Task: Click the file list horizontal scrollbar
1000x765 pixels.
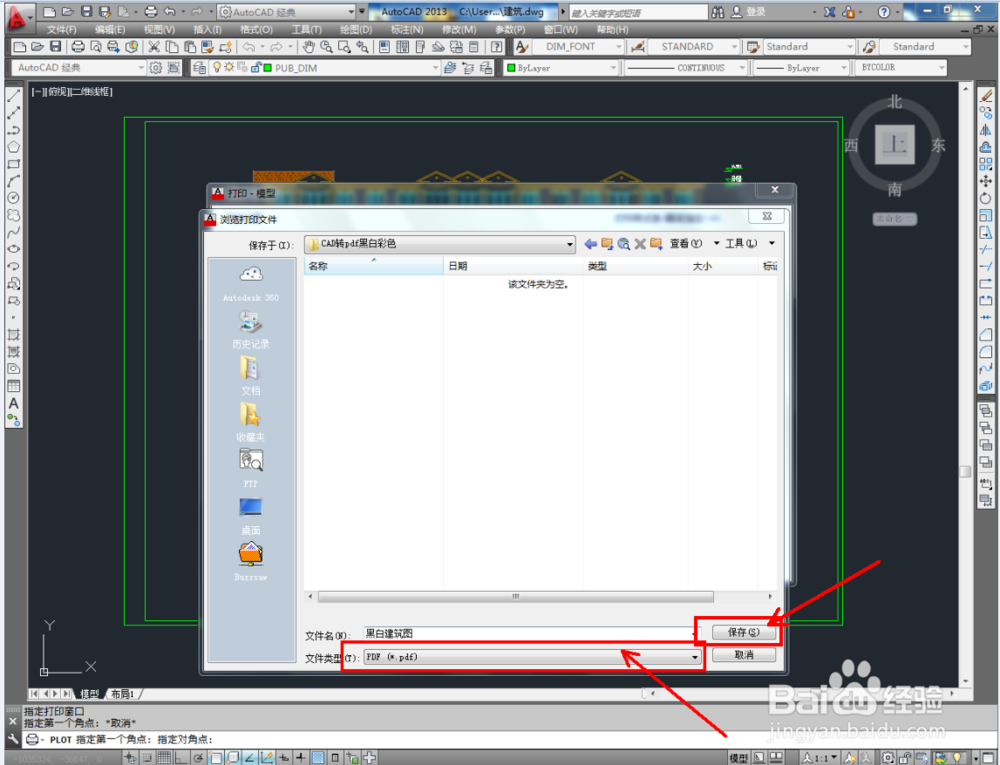Action: tap(515, 597)
